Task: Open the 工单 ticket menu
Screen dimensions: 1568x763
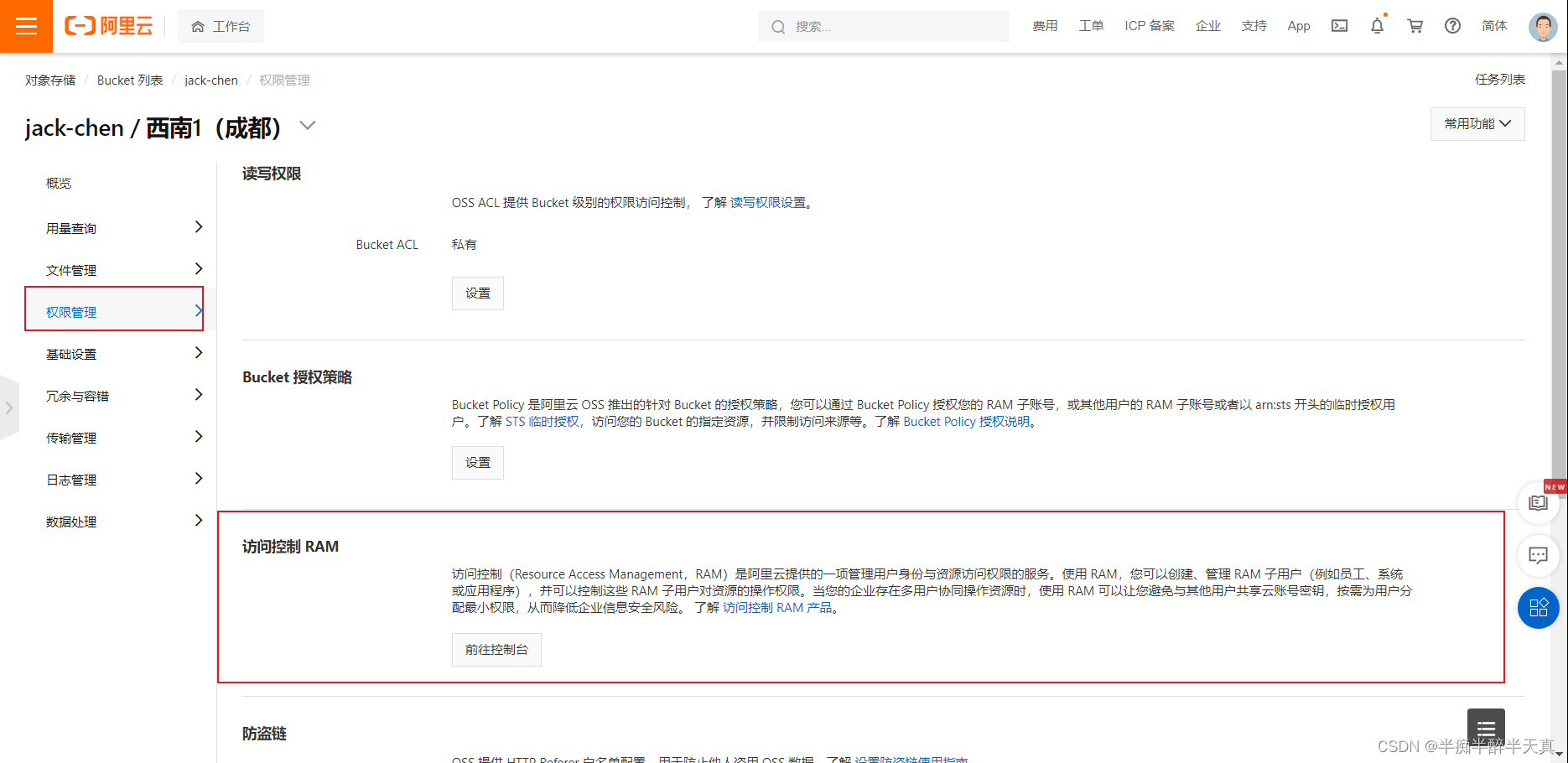Action: click(x=1091, y=26)
